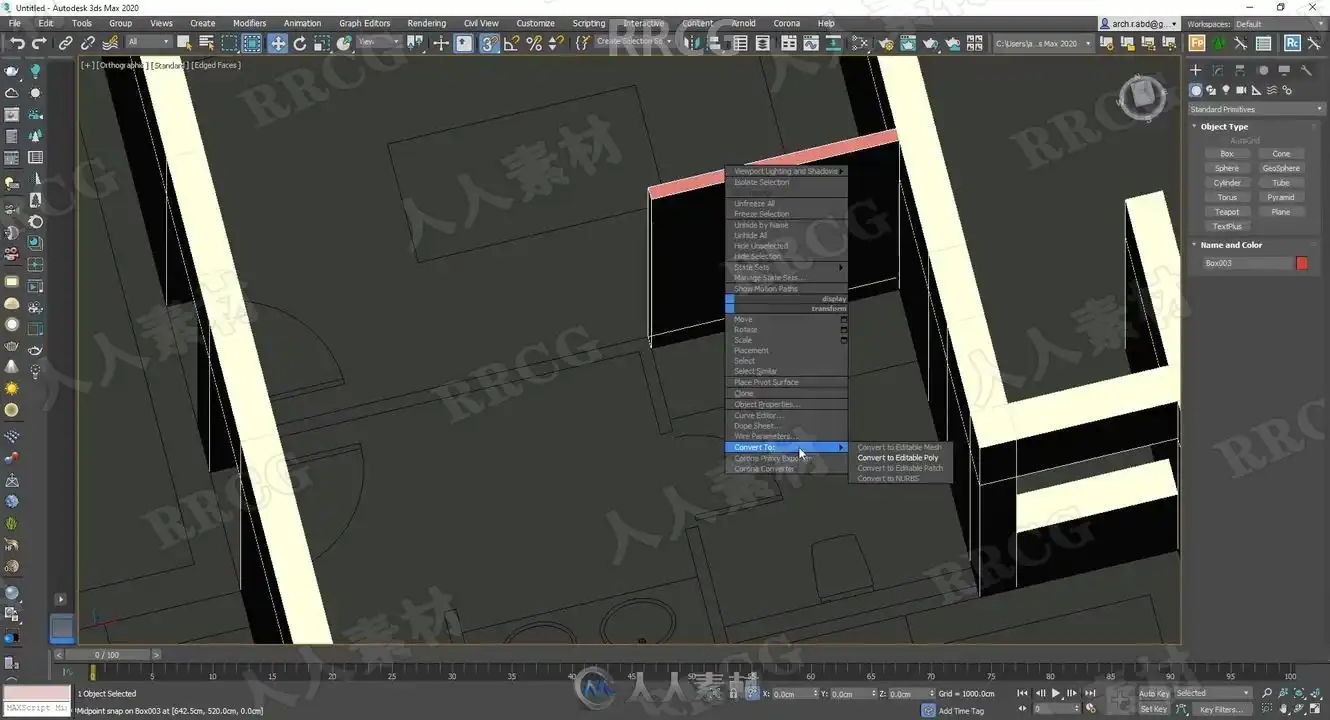Open the Modifiers menu
The width and height of the screenshot is (1330, 720).
(249, 23)
